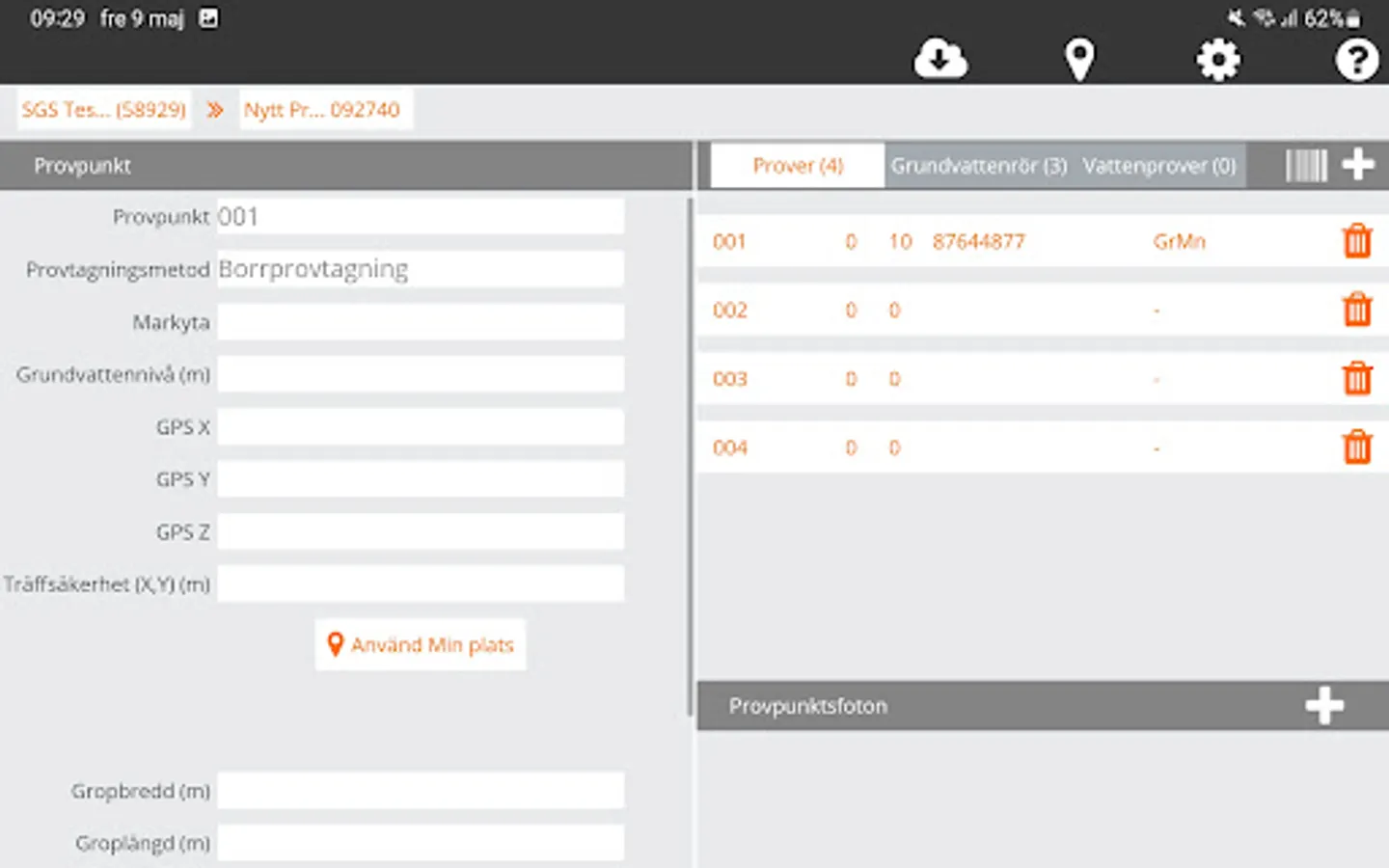Open the settings gear

[1217, 59]
